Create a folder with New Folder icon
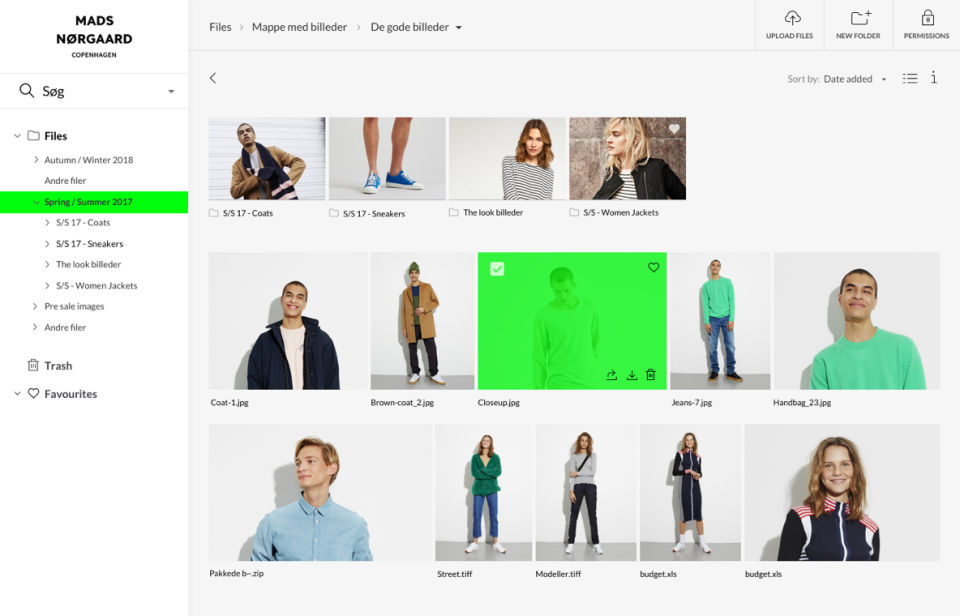Image resolution: width=960 pixels, height=616 pixels. (x=860, y=17)
